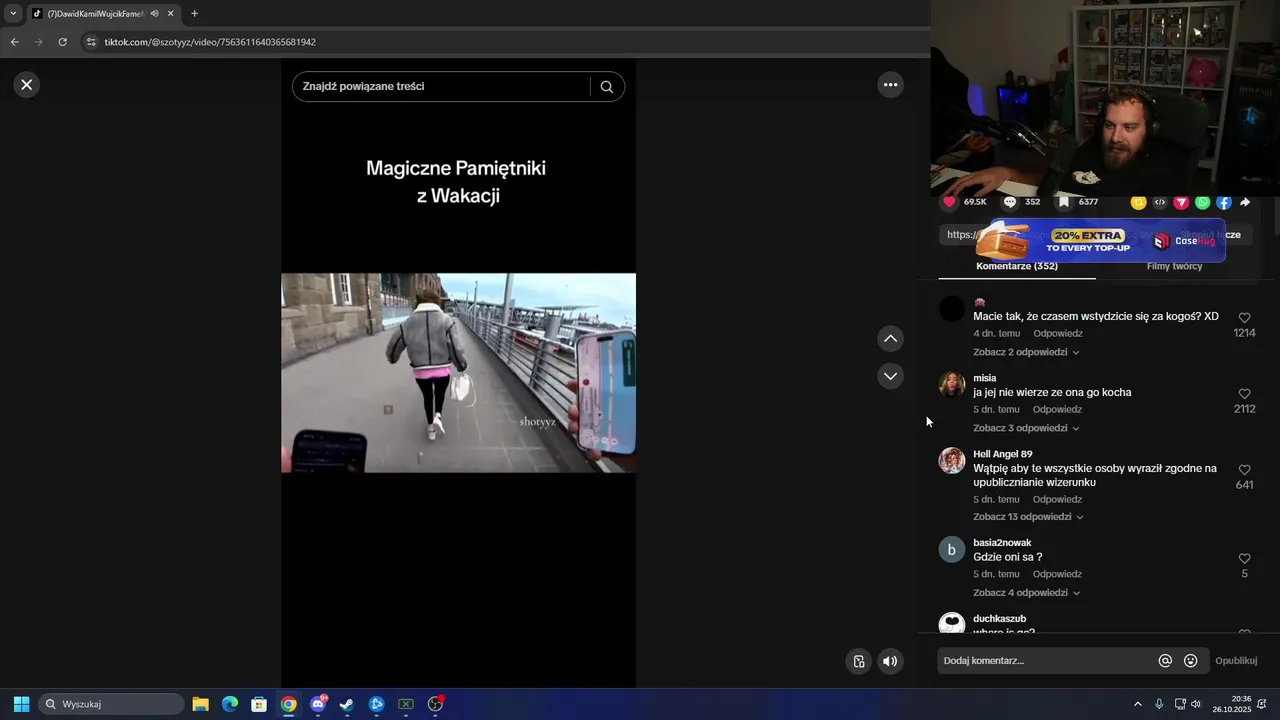Expand Zobacz 13 odpowiedzi replies
This screenshot has width=1280, height=720.
(x=1029, y=517)
